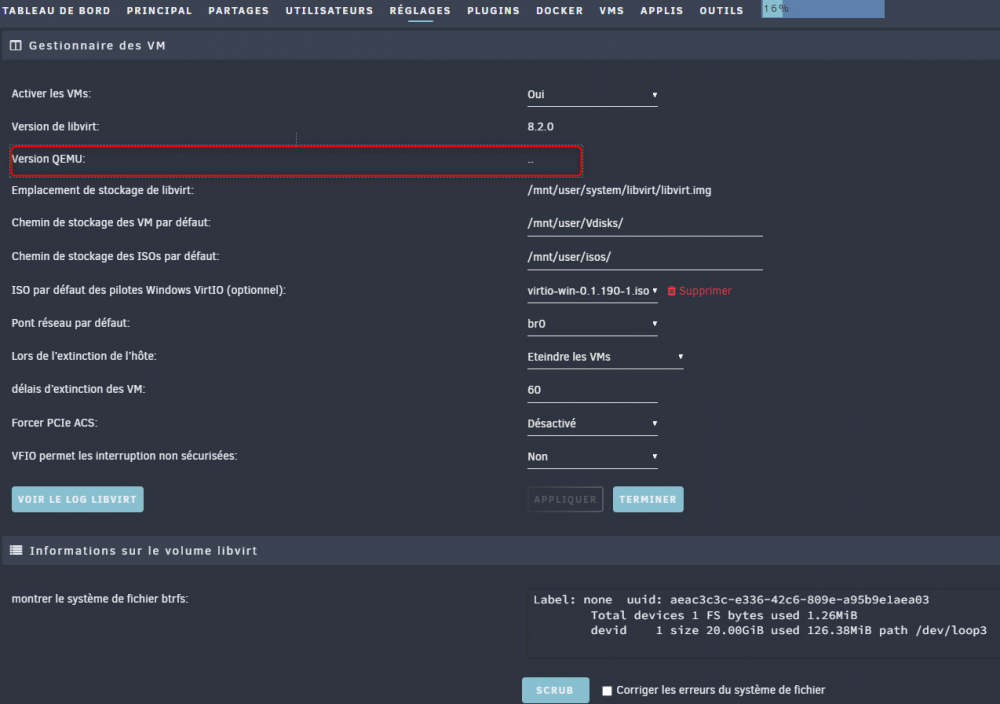
Task: Open the Pont réseau par défaut dropdown
Action: click(x=592, y=324)
